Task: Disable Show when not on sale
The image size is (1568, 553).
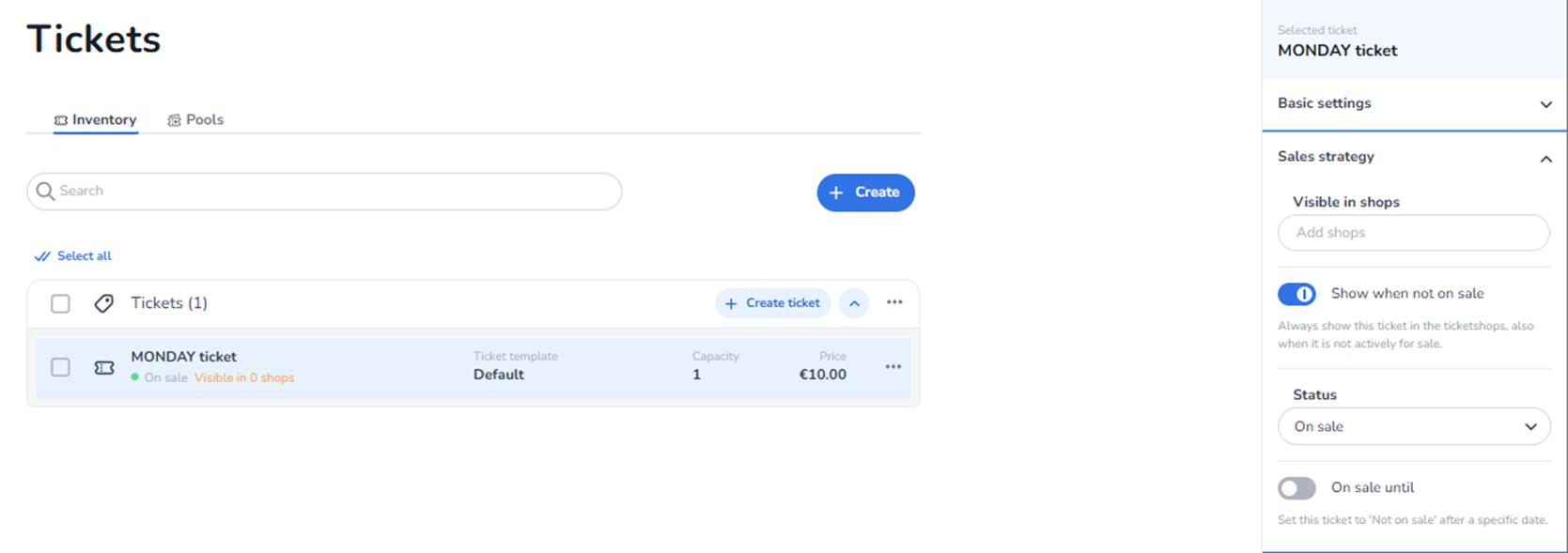Action: click(1296, 294)
